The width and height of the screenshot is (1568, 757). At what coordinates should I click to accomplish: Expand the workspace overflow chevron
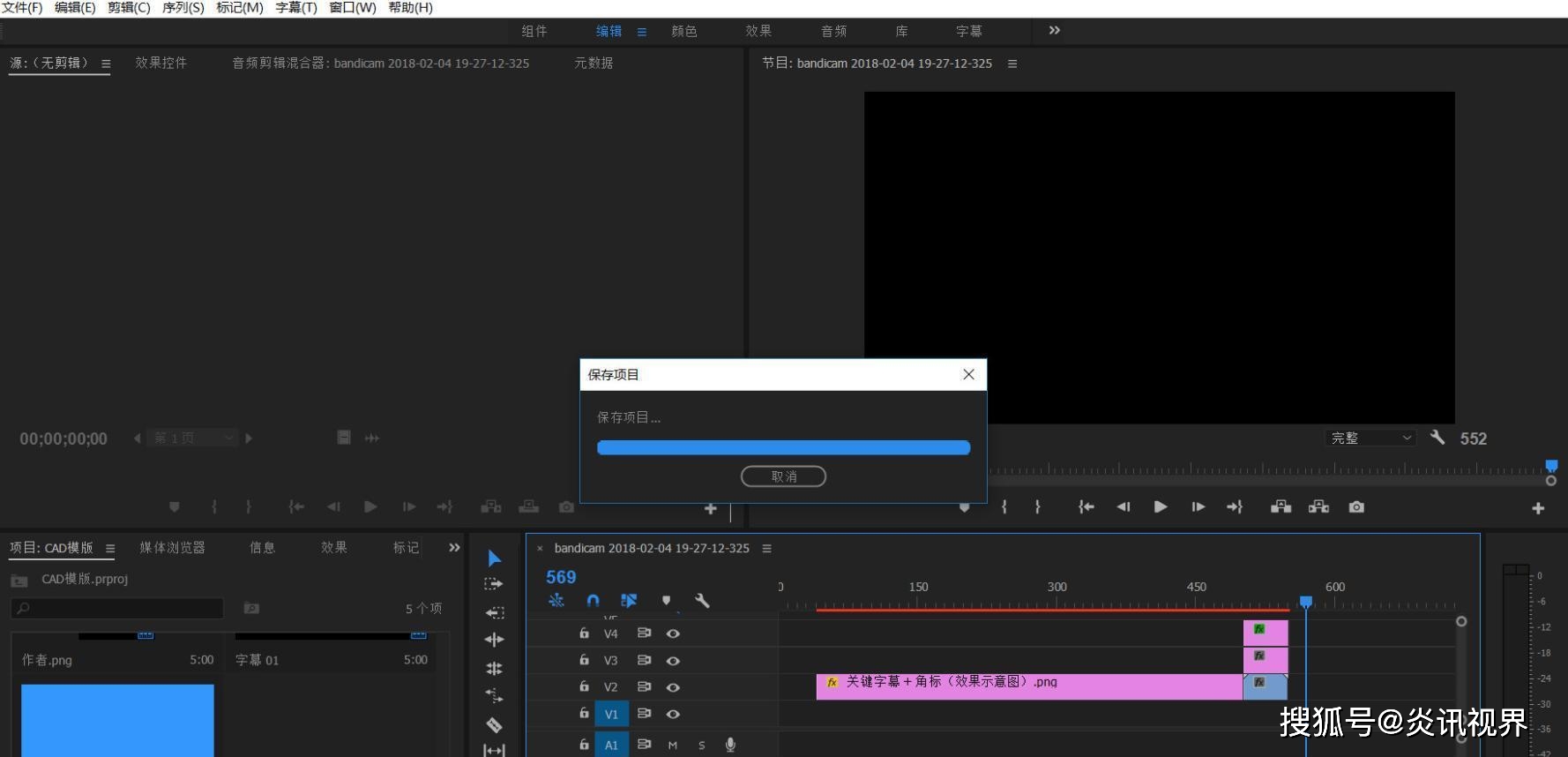(x=1054, y=31)
